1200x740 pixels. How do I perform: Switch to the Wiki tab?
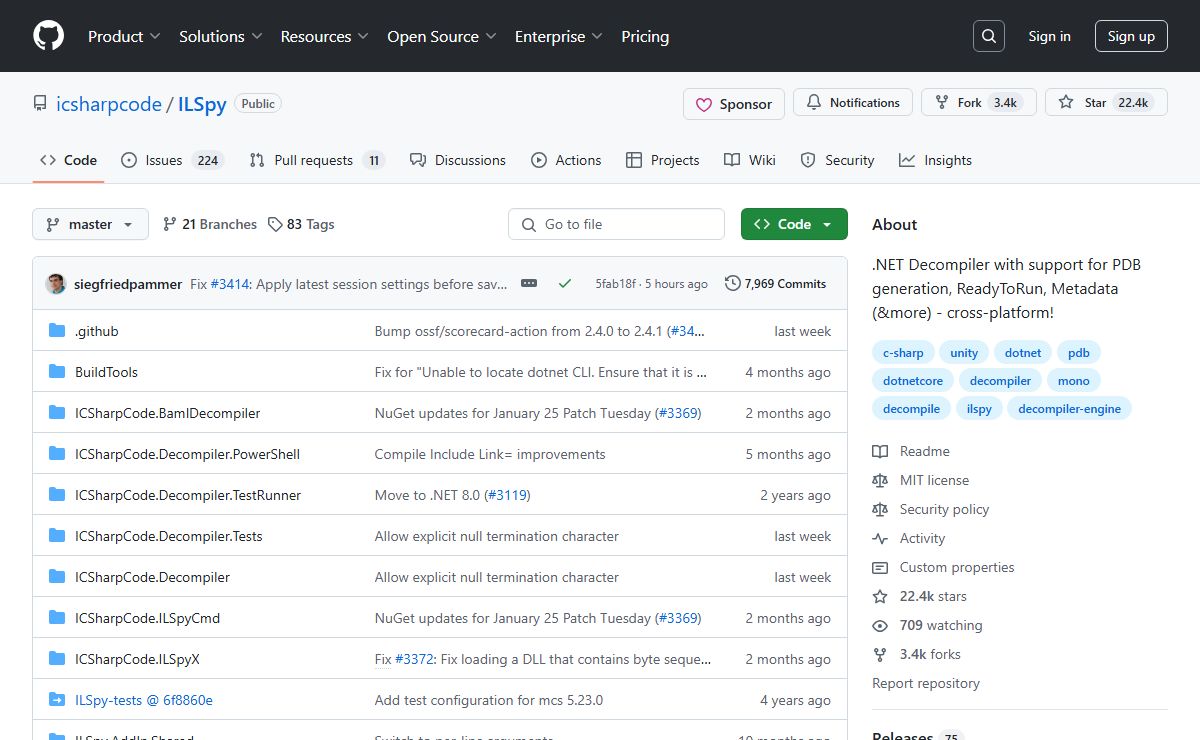click(x=750, y=160)
